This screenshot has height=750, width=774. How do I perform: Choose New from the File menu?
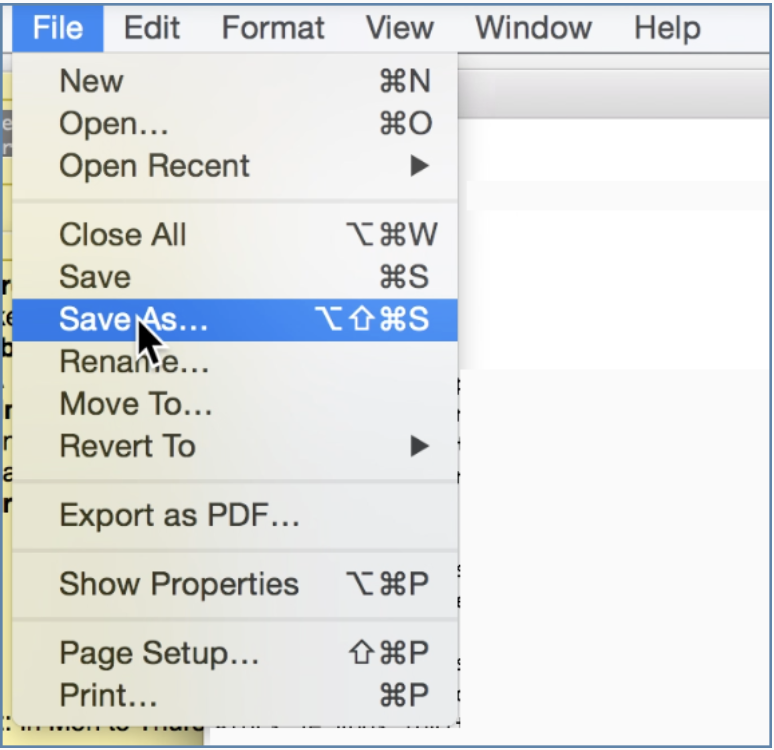pyautogui.click(x=92, y=81)
